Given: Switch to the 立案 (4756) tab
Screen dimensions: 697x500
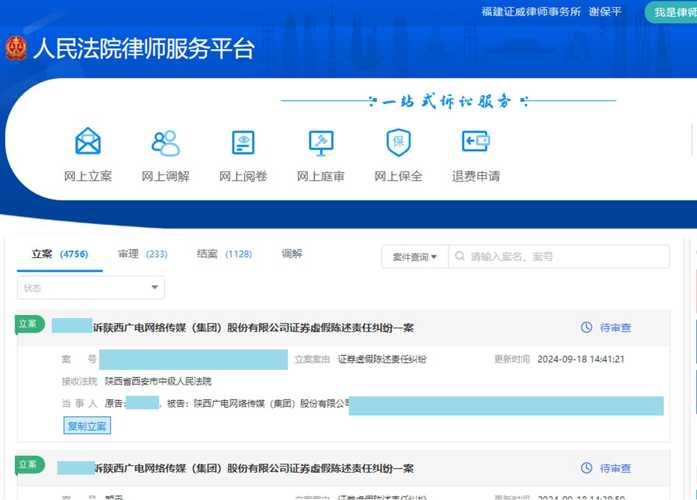Looking at the screenshot, I should [x=60, y=254].
